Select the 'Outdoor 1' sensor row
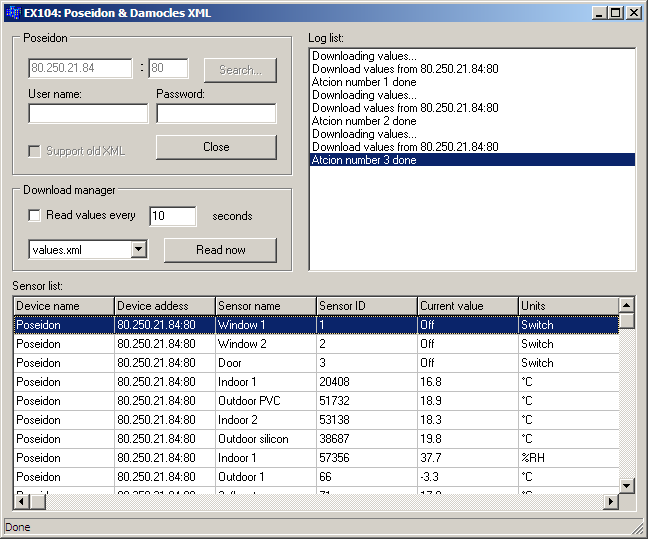 click(316, 477)
